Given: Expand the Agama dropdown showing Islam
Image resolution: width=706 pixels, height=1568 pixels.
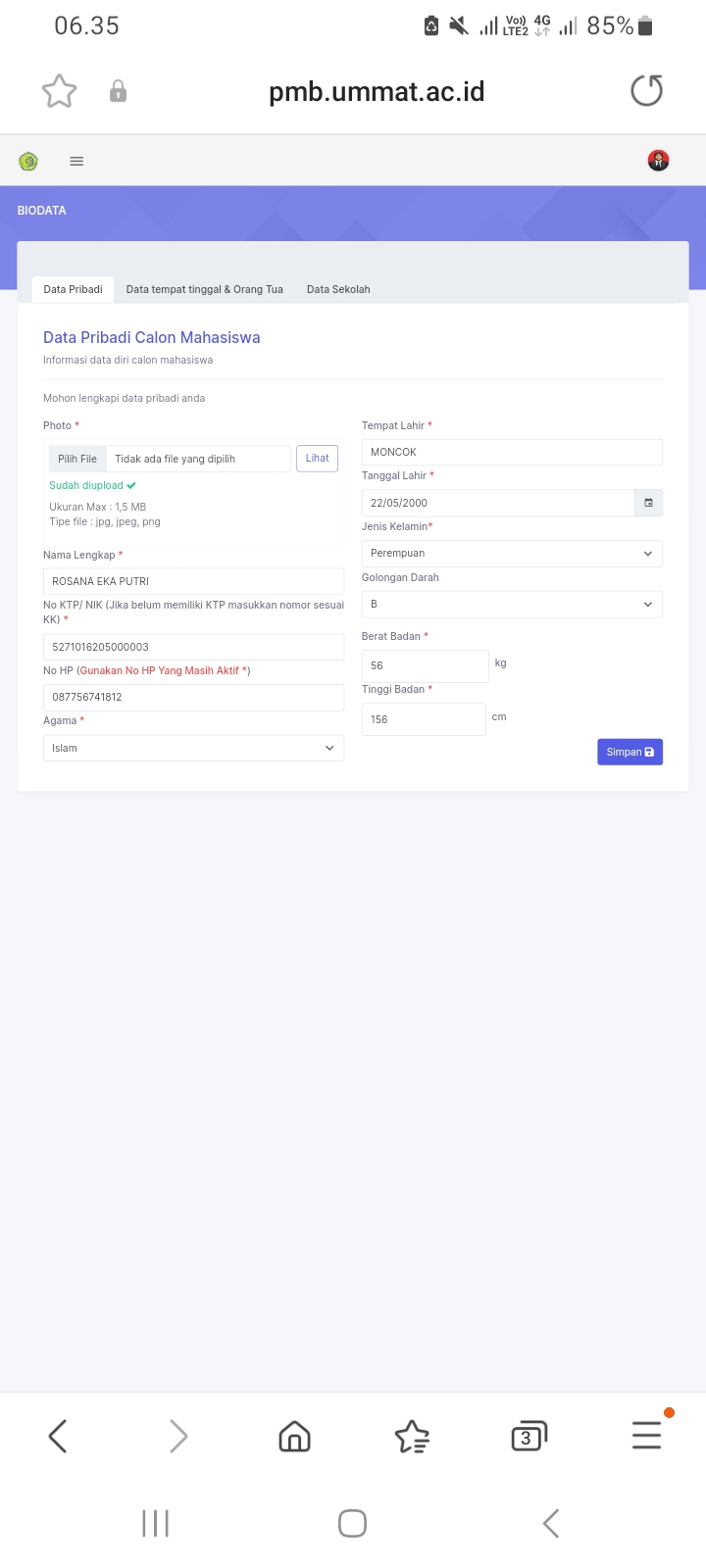Looking at the screenshot, I should pyautogui.click(x=193, y=748).
